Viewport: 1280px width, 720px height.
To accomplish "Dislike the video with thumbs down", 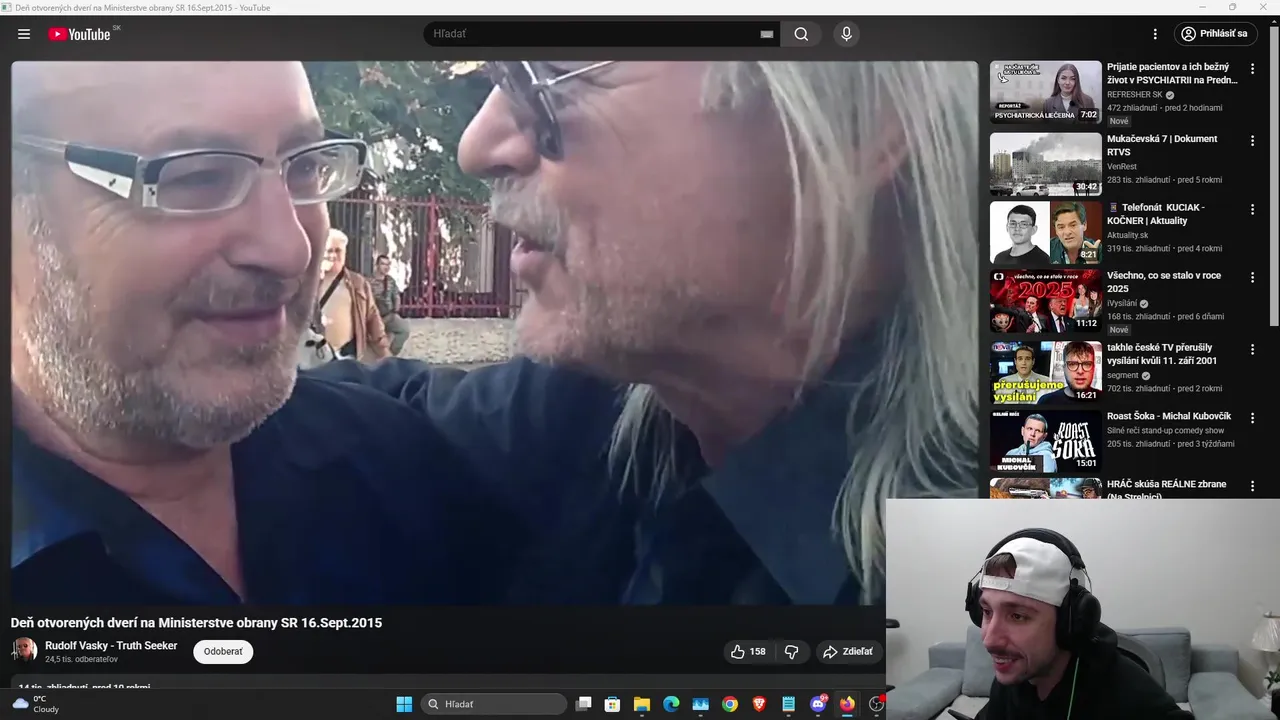I will pyautogui.click(x=792, y=652).
